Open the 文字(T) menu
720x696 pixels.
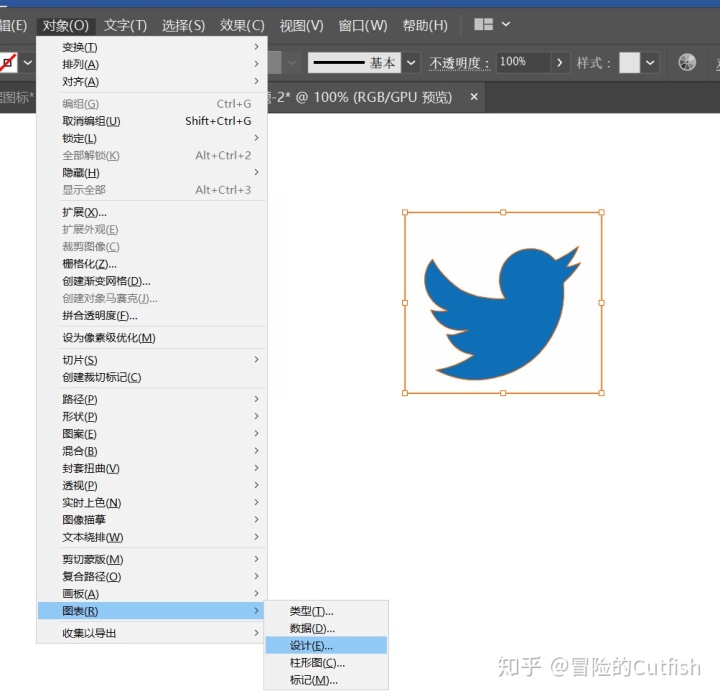(x=125, y=25)
